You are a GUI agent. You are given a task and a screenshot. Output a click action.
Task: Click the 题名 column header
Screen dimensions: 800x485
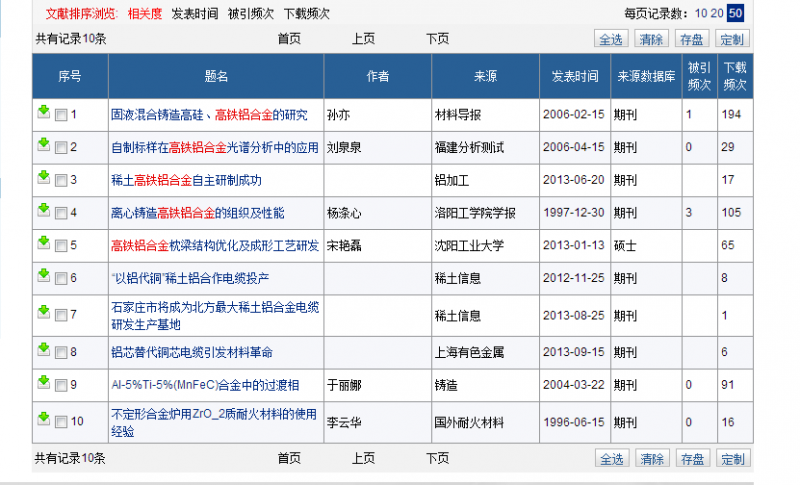click(x=216, y=76)
